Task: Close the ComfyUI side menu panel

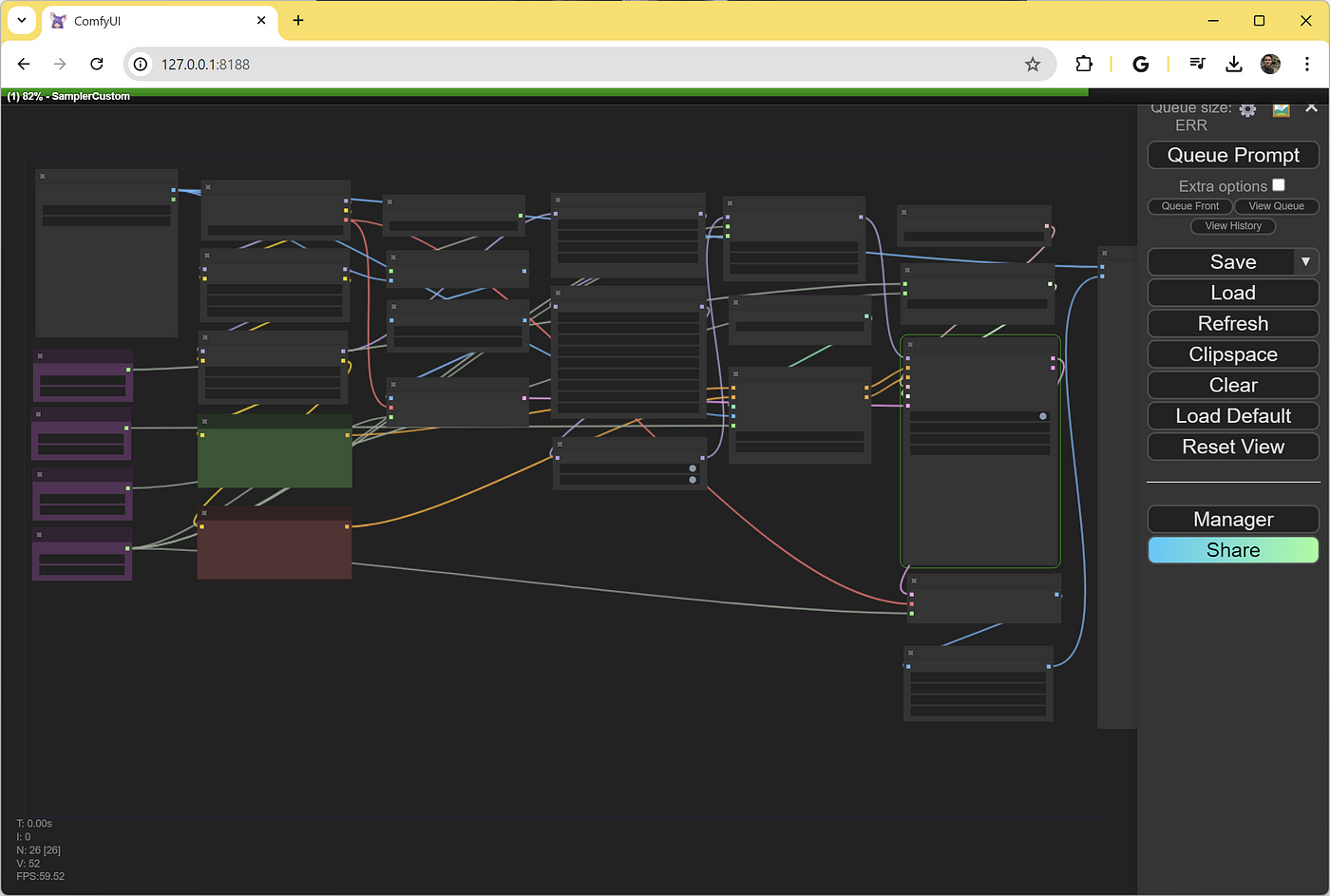Action: 1311,107
